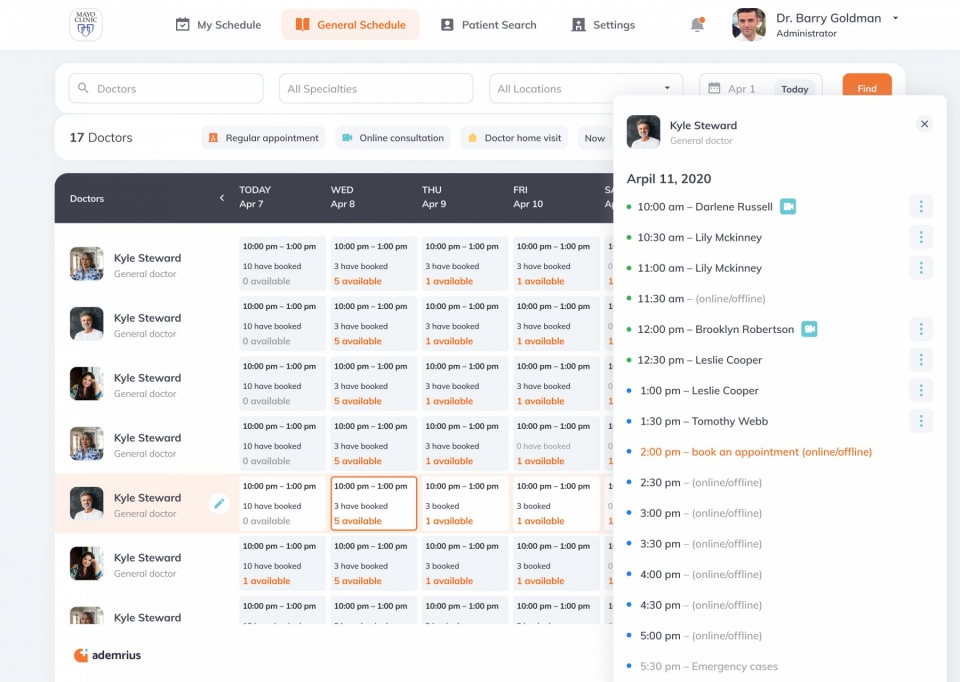Viewport: 960px width, 682px height.
Task: Open the All Specialties dropdown
Action: [x=375, y=88]
